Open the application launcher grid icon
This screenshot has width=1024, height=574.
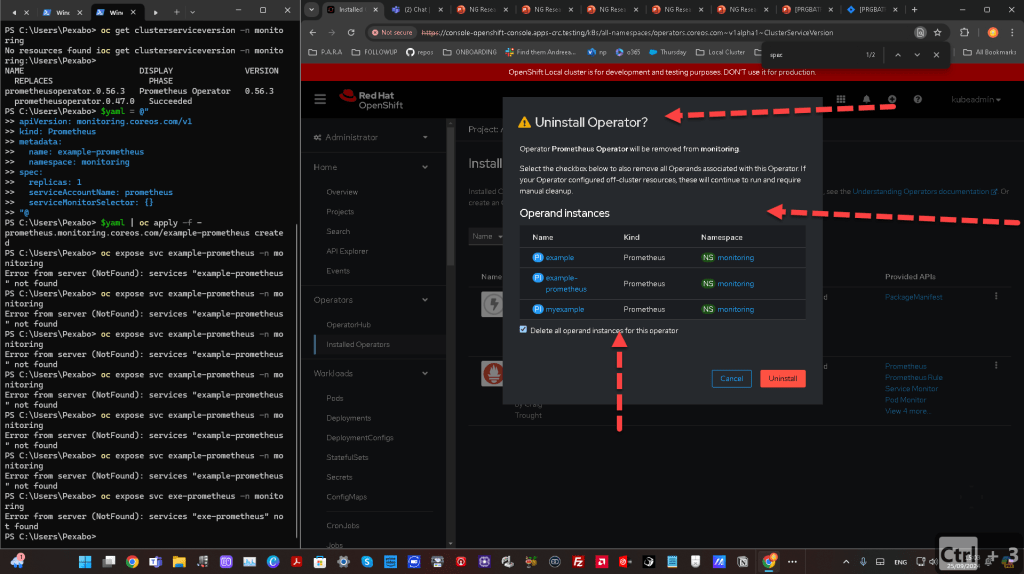click(840, 99)
